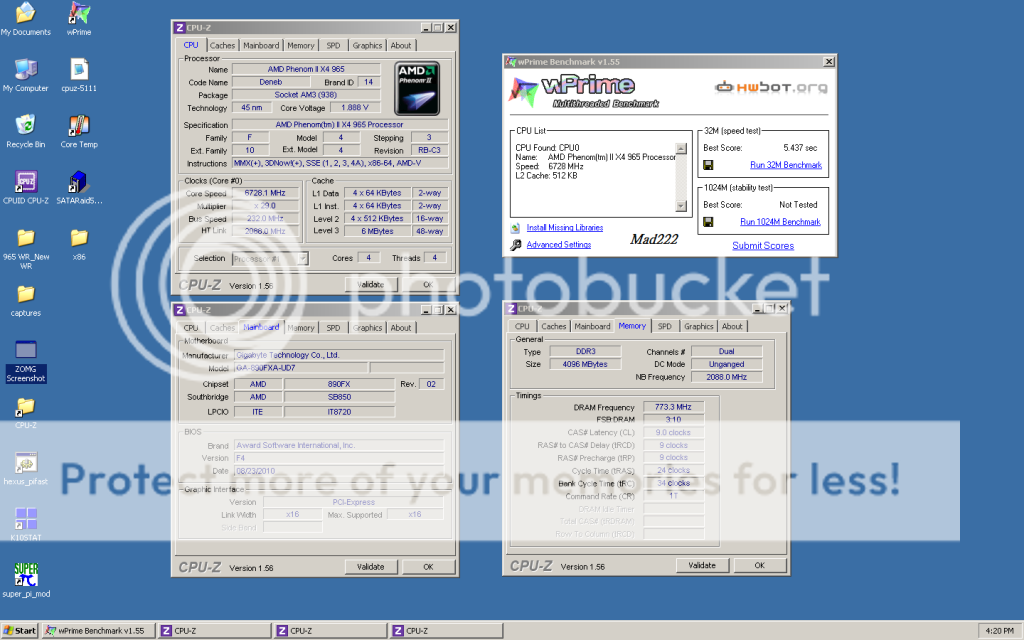Image resolution: width=1024 pixels, height=640 pixels.
Task: Switch to SPD tab in the Memory CPU-Z window
Action: 664,326
